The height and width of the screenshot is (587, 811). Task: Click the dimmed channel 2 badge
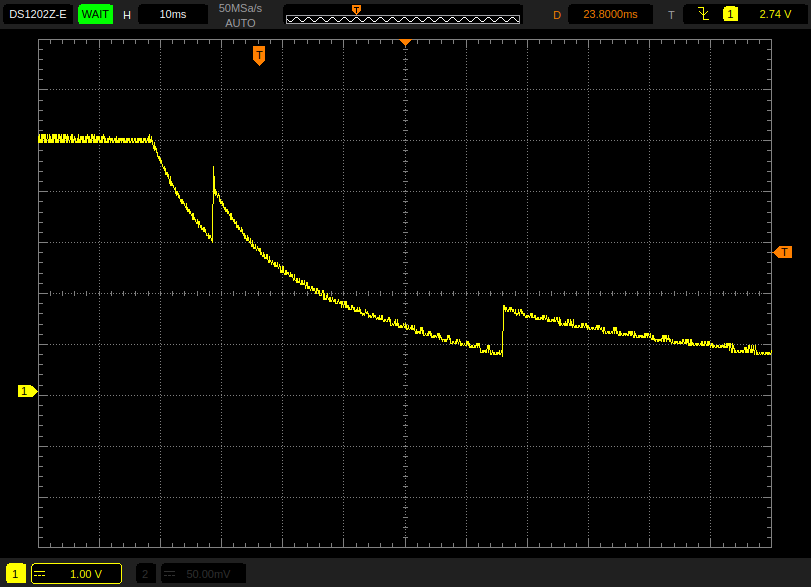tap(145, 574)
